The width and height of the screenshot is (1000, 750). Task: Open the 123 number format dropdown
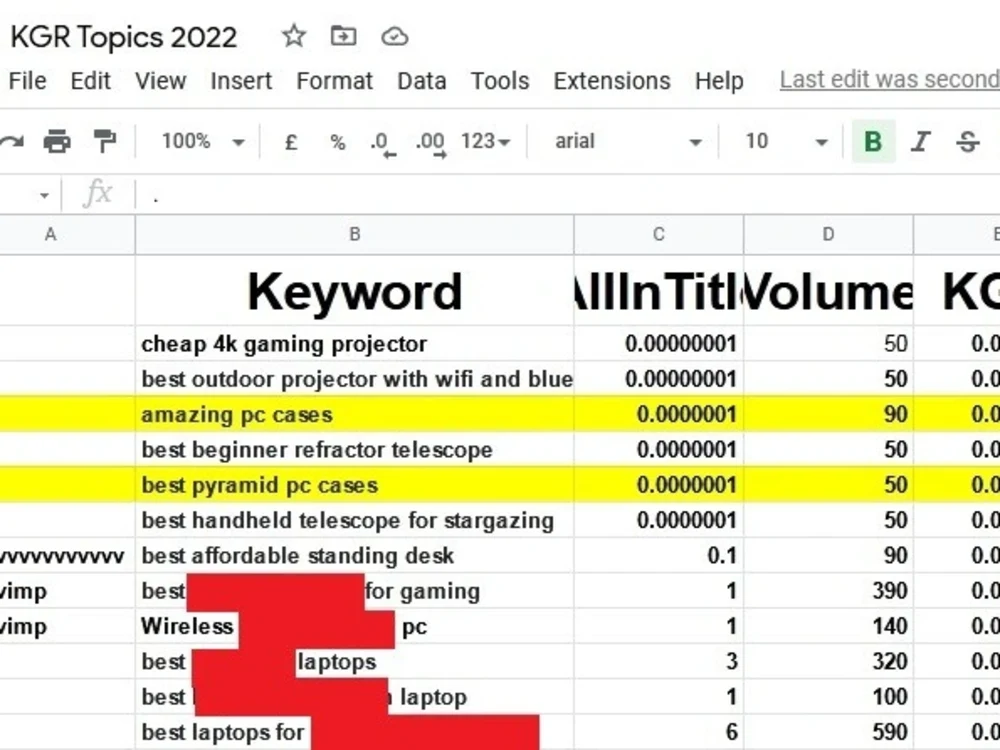[x=486, y=141]
